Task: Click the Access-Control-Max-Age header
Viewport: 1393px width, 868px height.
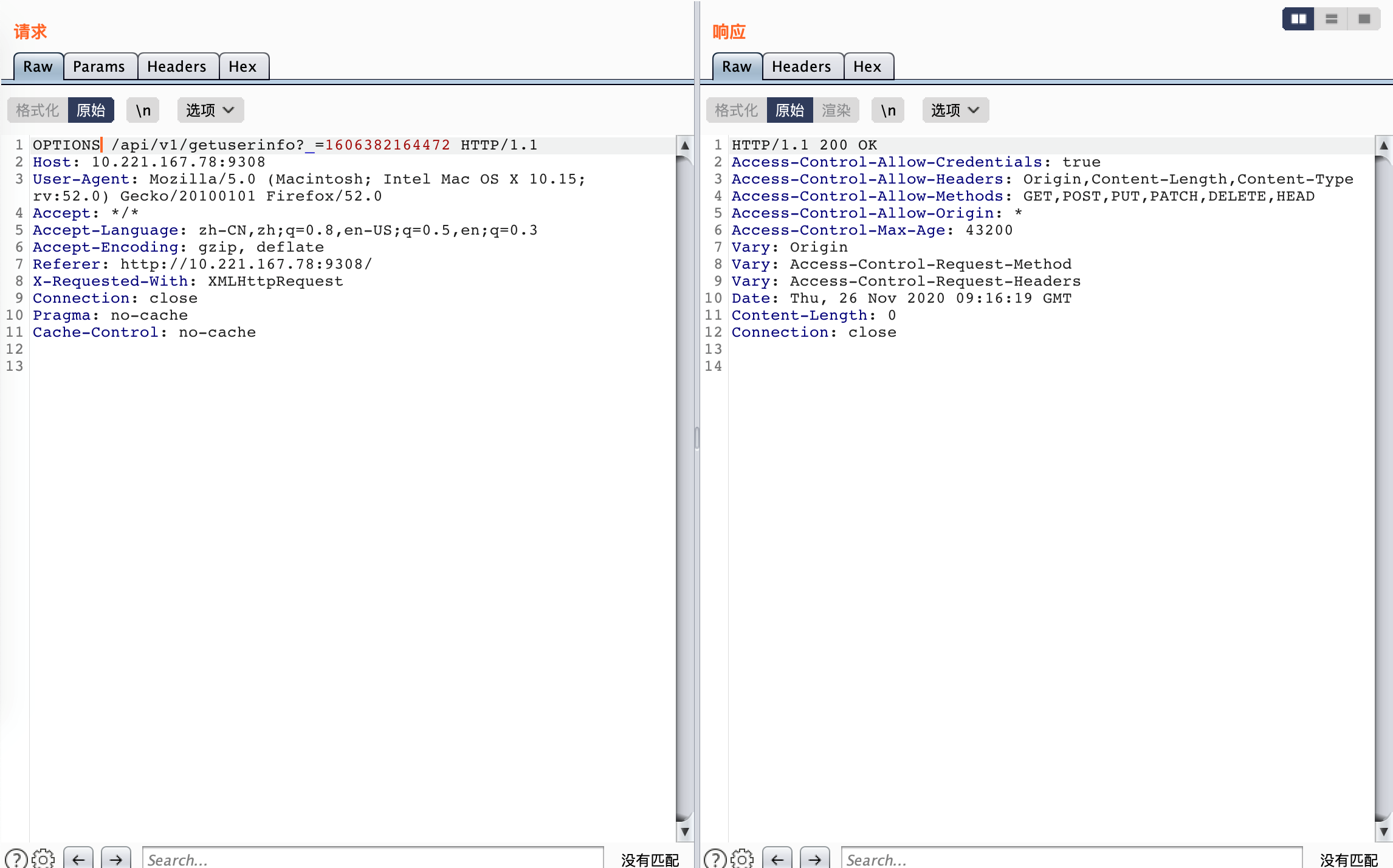Action: coord(872,230)
